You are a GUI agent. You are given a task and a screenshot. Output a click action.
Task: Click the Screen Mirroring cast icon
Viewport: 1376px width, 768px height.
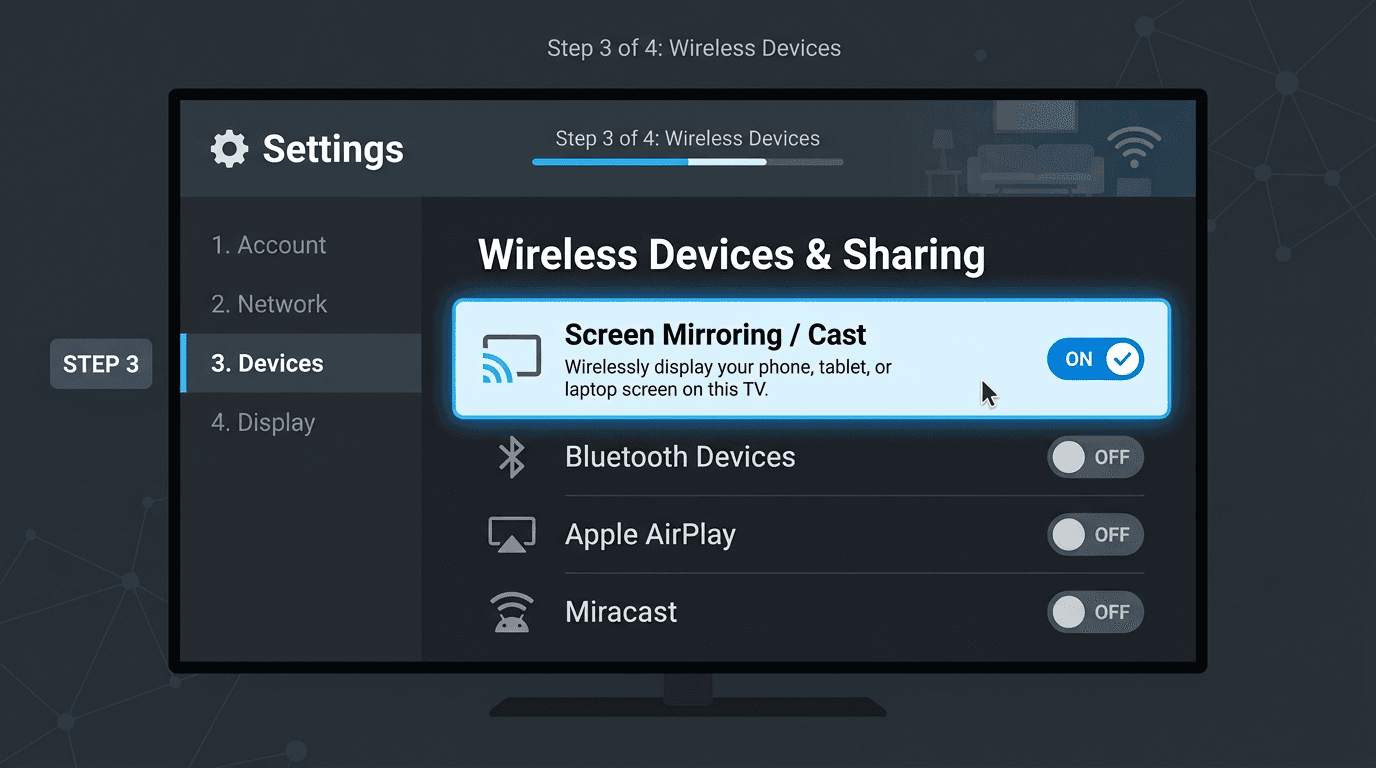[512, 358]
